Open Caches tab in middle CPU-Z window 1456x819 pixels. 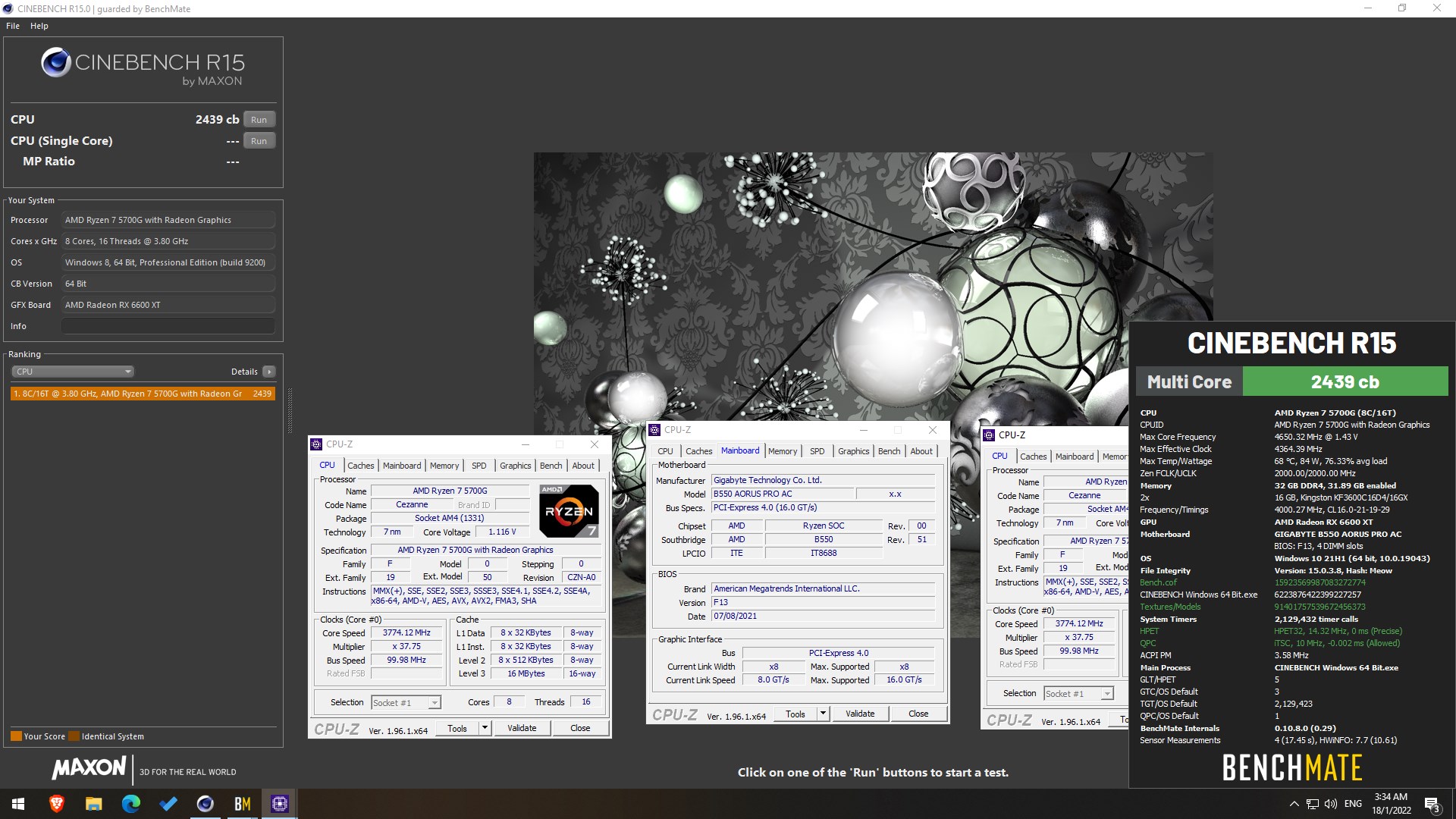[699, 451]
